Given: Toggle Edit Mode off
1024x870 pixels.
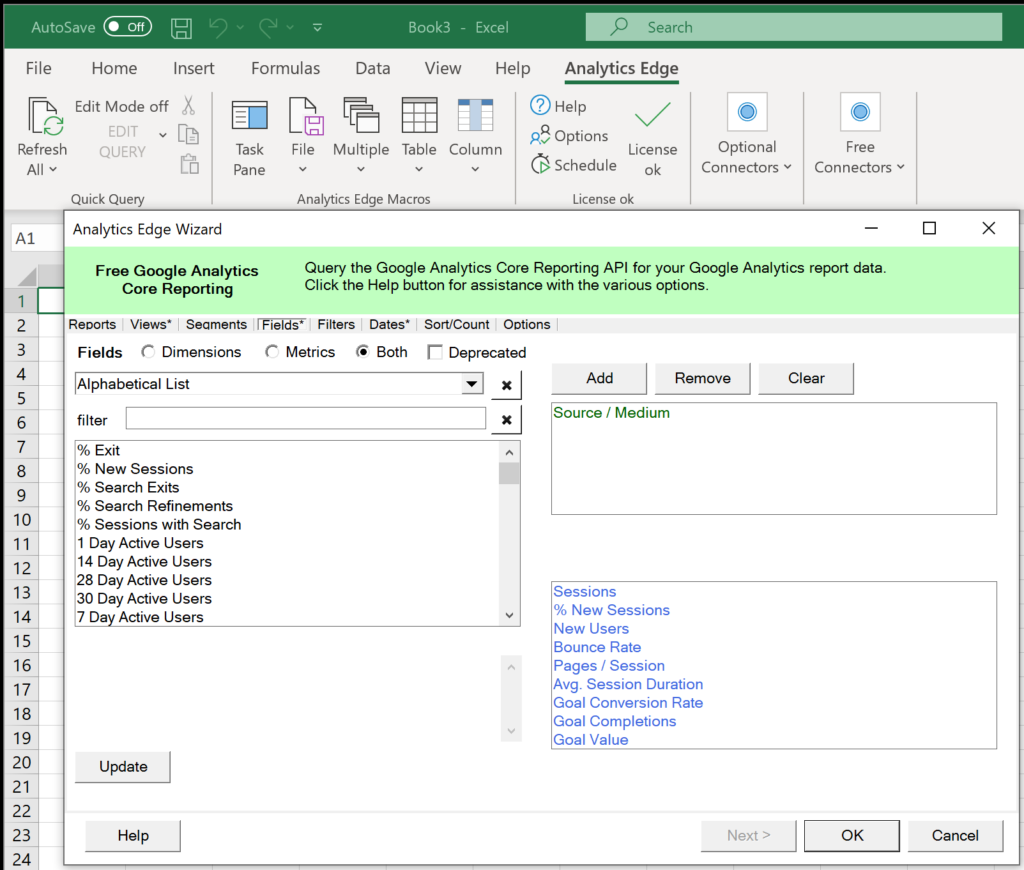Looking at the screenshot, I should pyautogui.click(x=121, y=106).
